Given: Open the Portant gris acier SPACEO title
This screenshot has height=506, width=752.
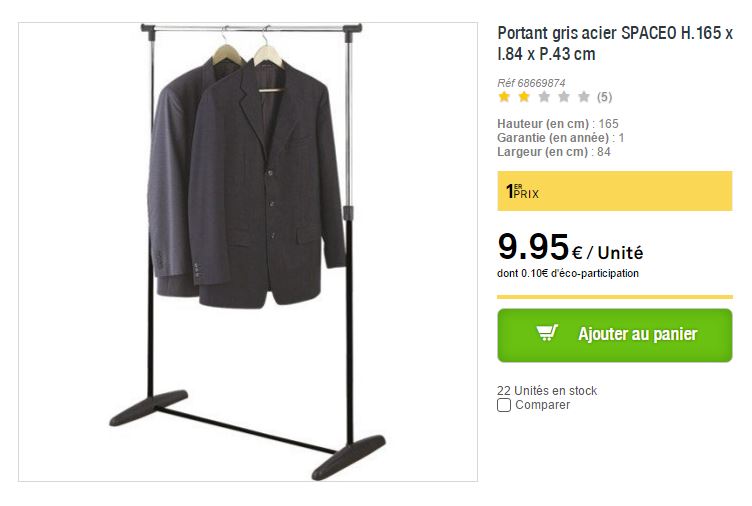Looking at the screenshot, I should click(614, 42).
